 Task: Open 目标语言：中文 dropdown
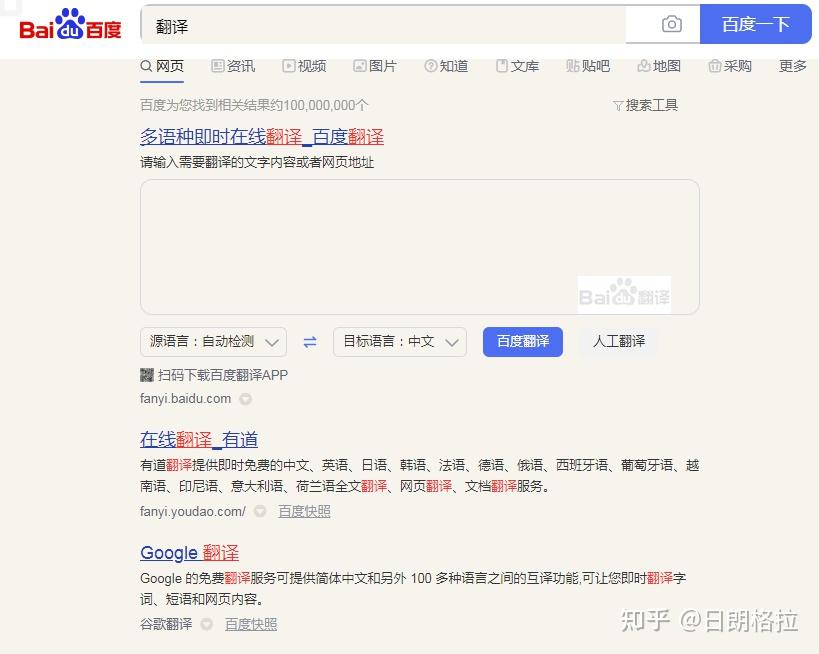click(400, 342)
